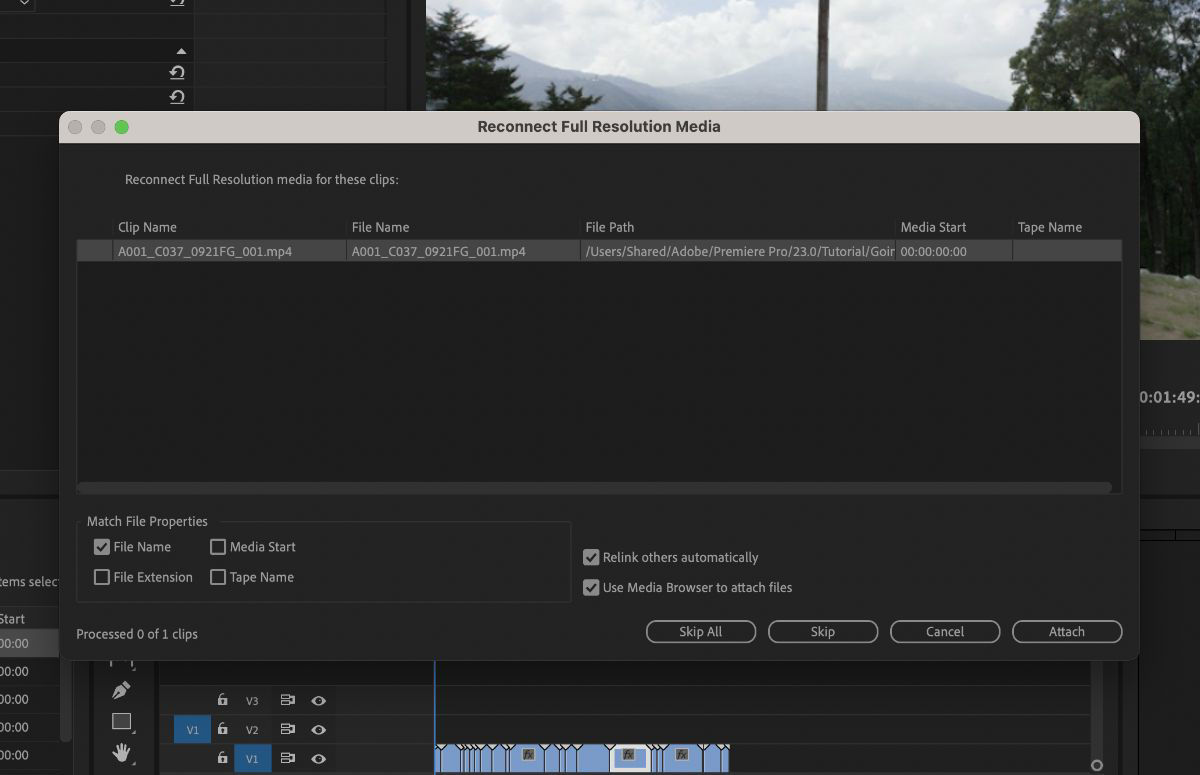Select the Rectangle tool above the Hand tool
This screenshot has height=775, width=1200.
point(122,722)
